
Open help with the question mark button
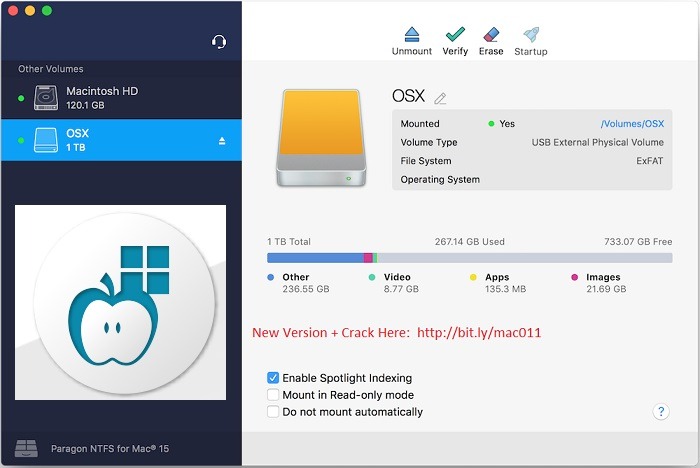(x=661, y=411)
